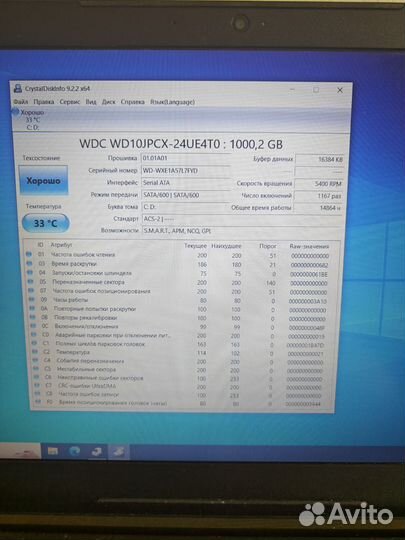Select the Частота ошибок чтения attribute name
This screenshot has width=405, height=540.
(83, 255)
